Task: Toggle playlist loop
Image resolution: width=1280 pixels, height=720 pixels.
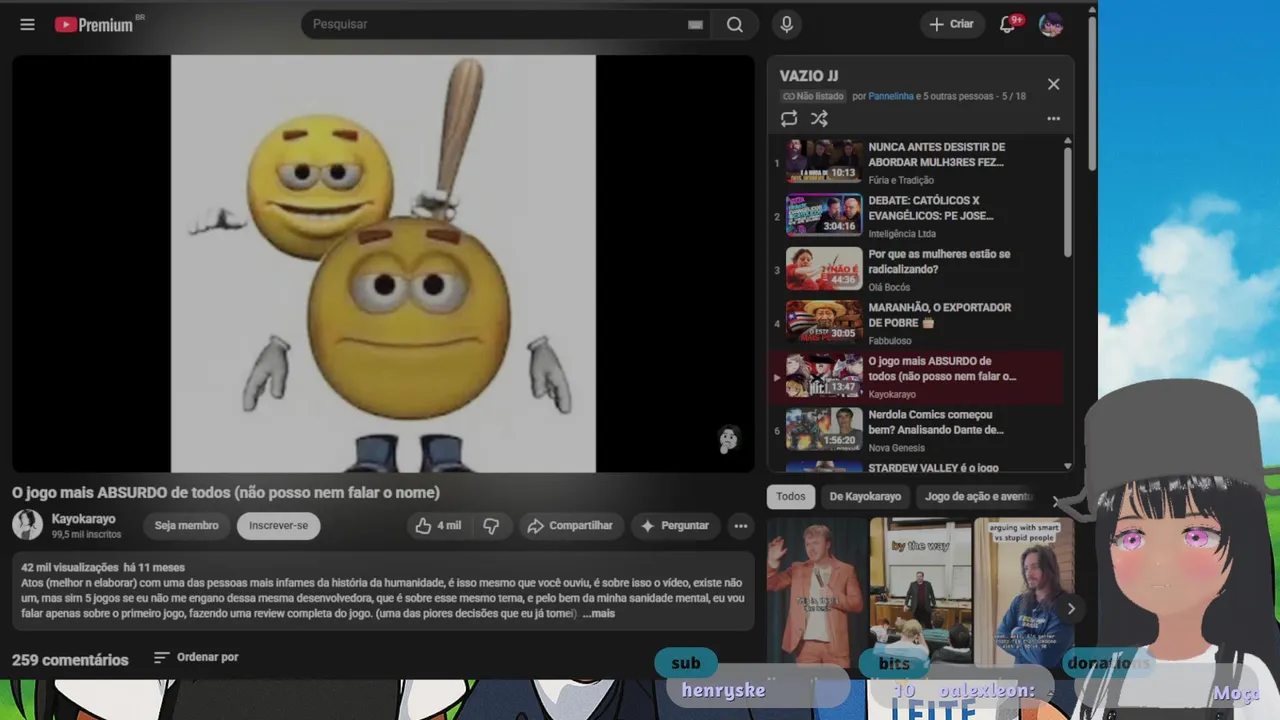Action: pos(789,119)
